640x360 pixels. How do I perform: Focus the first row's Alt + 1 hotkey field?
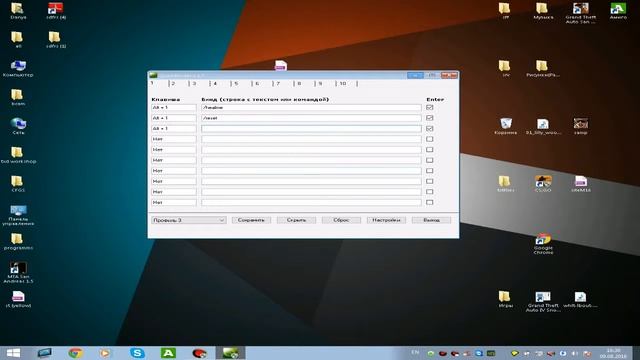(x=173, y=107)
